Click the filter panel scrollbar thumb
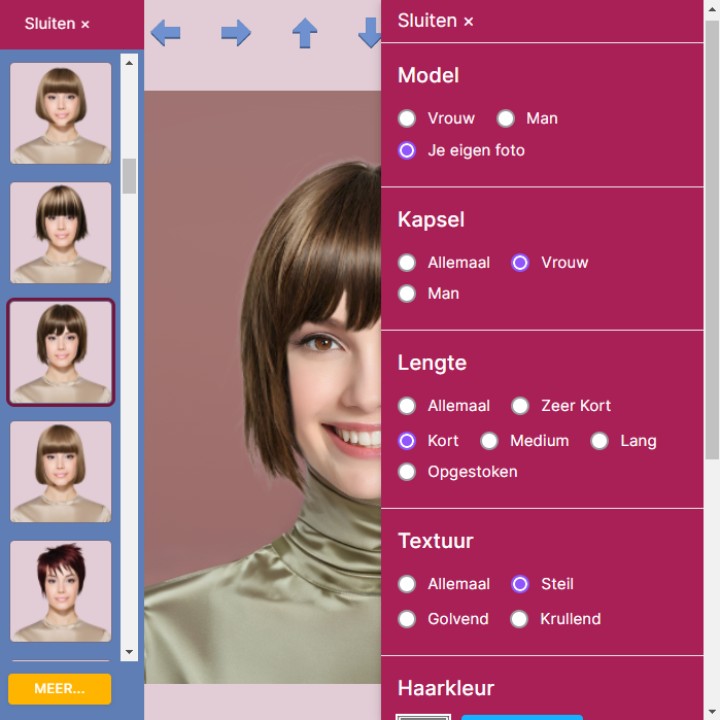 pos(712,239)
